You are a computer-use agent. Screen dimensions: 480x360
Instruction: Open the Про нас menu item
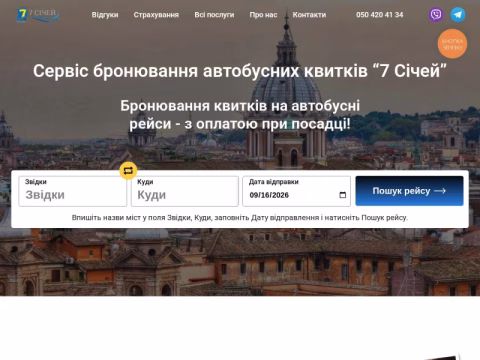click(263, 15)
